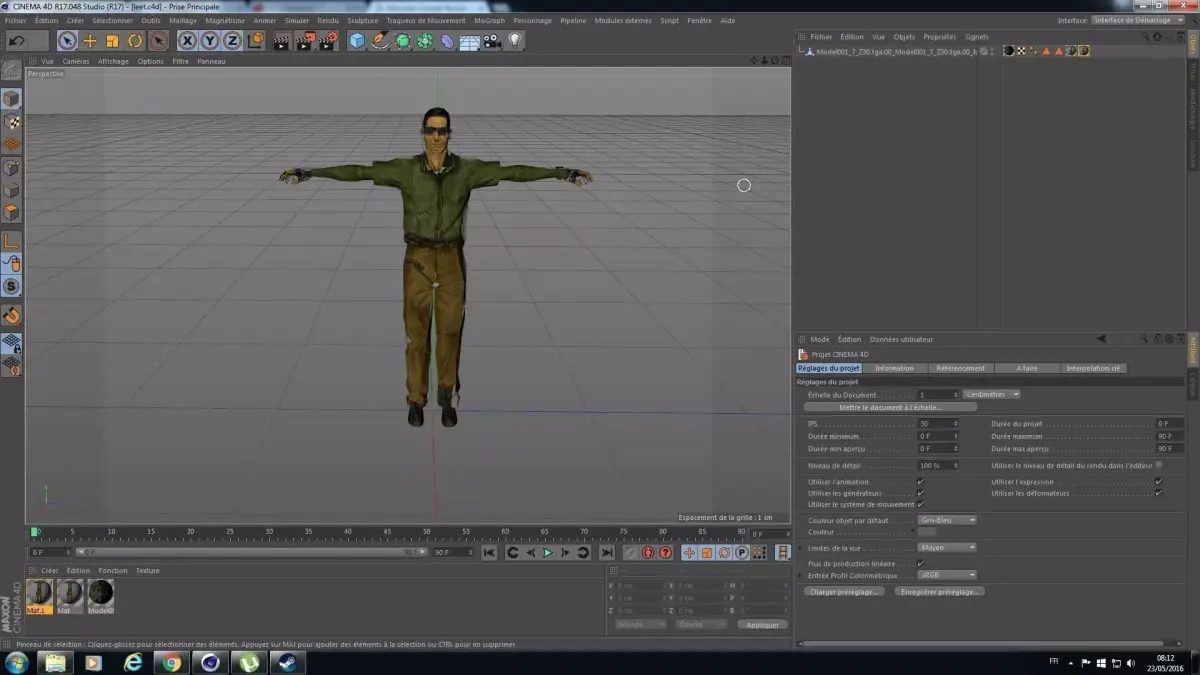
Task: Click the Charger préréglage button
Action: point(845,592)
